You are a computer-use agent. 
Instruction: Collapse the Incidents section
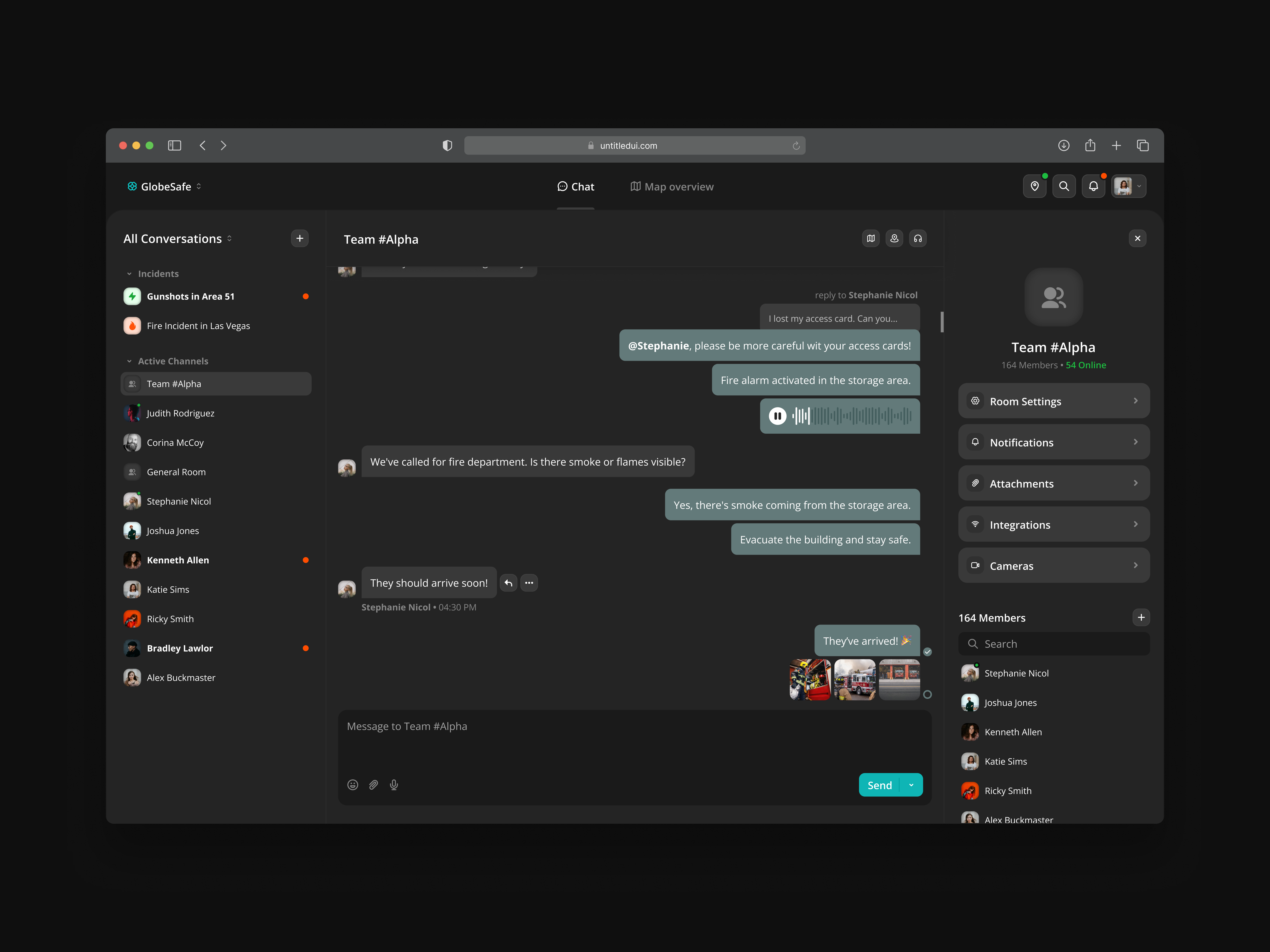[129, 274]
